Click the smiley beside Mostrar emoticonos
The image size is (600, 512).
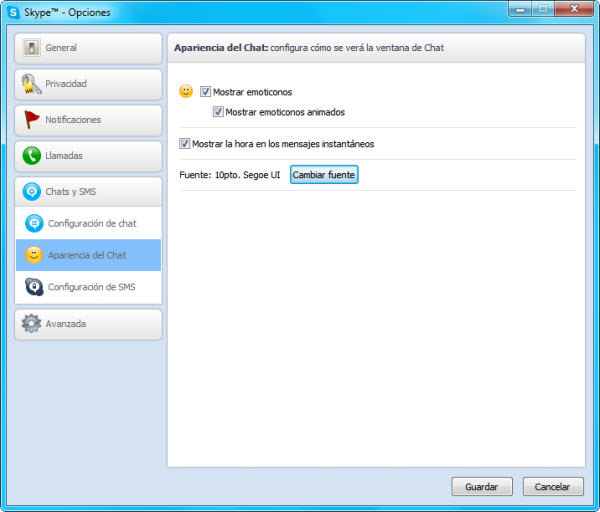[x=186, y=91]
